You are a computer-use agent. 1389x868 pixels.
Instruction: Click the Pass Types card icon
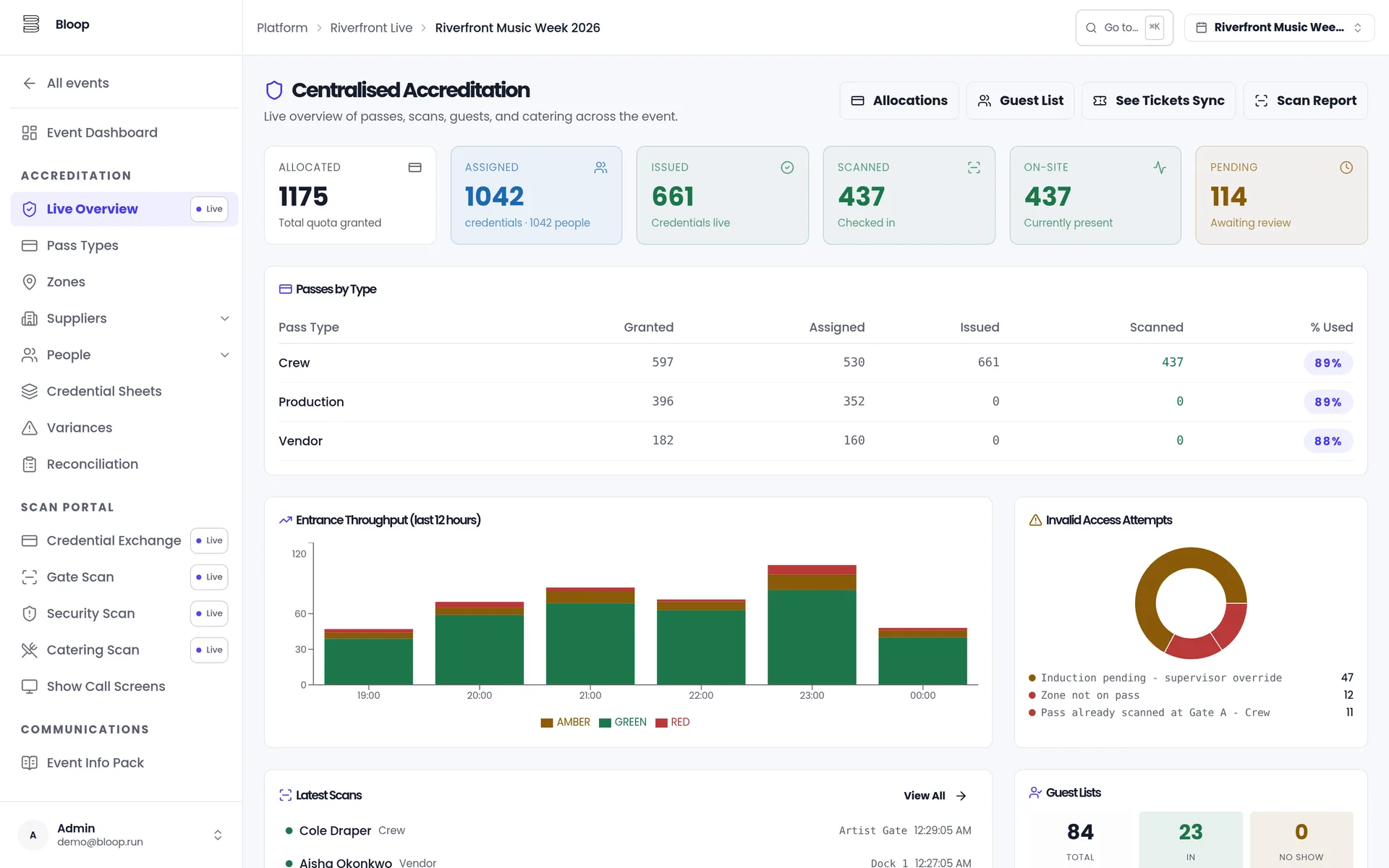click(30, 245)
